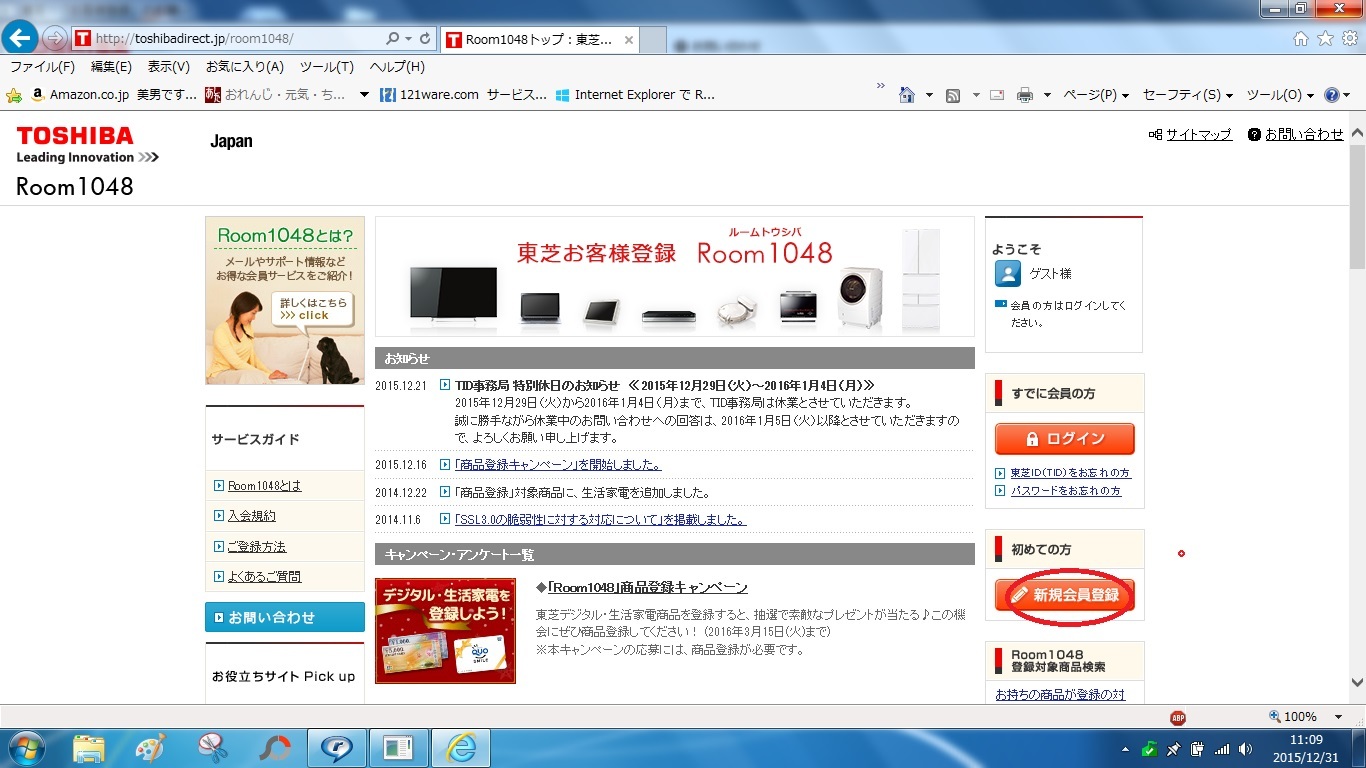
Task: Open IE home star-adjacent house icon at top right
Action: [x=1301, y=39]
